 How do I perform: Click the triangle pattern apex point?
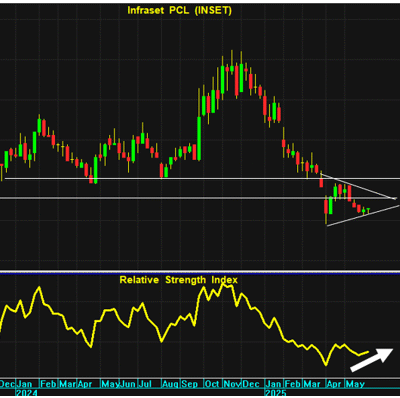(395, 199)
